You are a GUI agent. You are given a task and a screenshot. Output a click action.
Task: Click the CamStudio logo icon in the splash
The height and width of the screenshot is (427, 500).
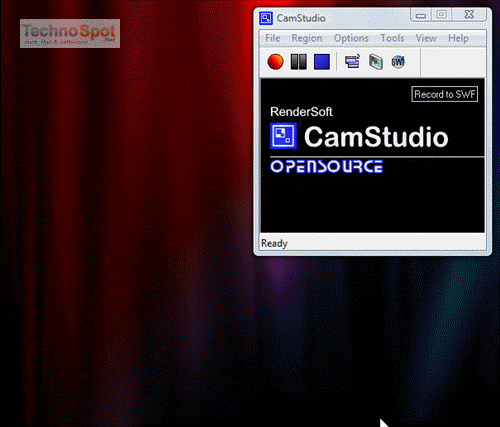click(283, 136)
